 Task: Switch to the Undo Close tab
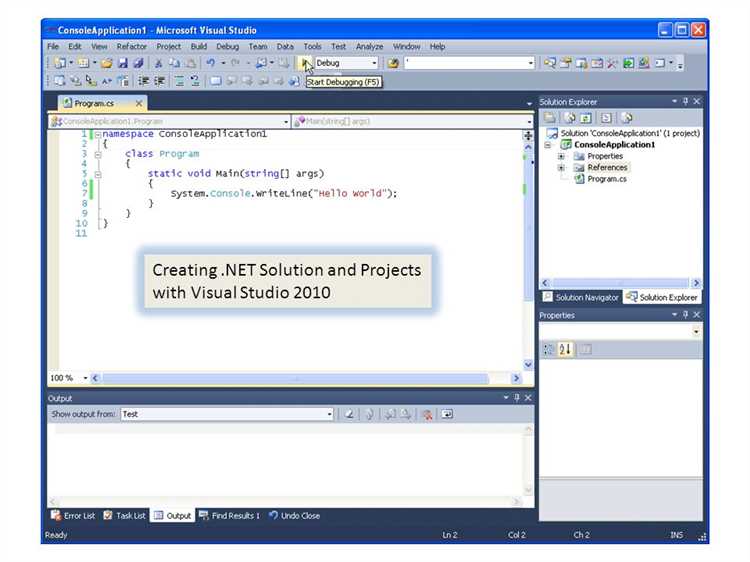295,516
